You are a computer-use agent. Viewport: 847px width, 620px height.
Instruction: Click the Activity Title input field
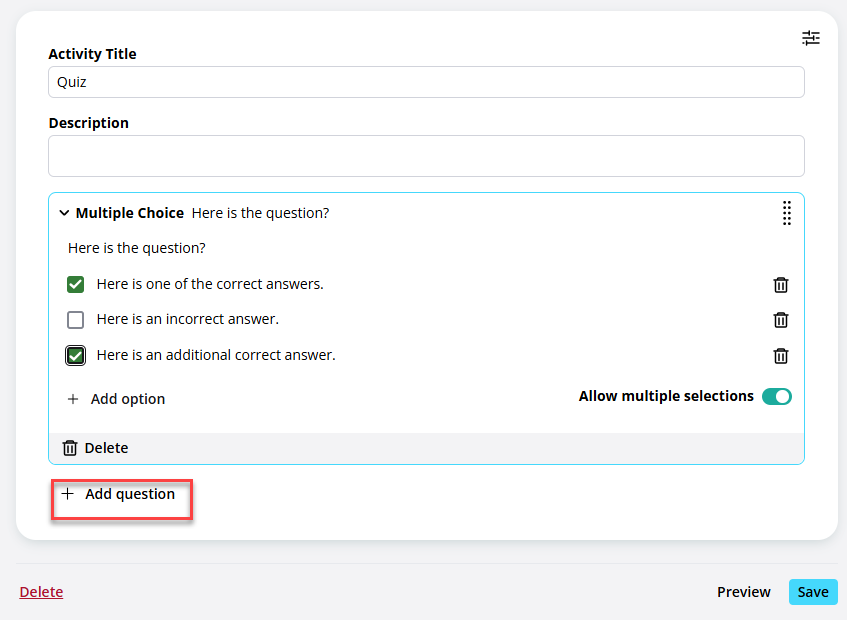click(x=426, y=82)
